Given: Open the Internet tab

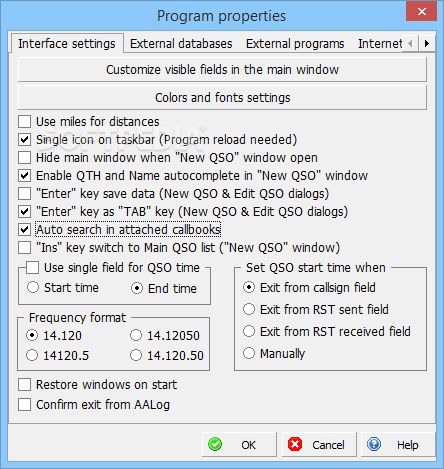Looking at the screenshot, I should click(x=380, y=44).
